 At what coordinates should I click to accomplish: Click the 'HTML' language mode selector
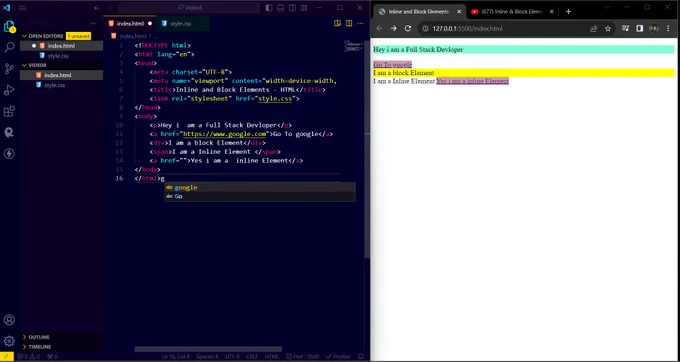272,356
